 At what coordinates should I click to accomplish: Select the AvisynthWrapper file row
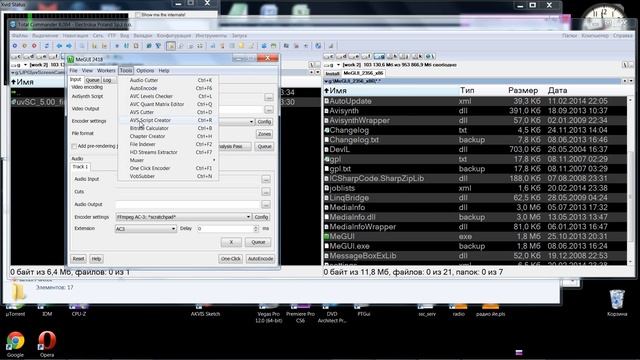(475, 120)
